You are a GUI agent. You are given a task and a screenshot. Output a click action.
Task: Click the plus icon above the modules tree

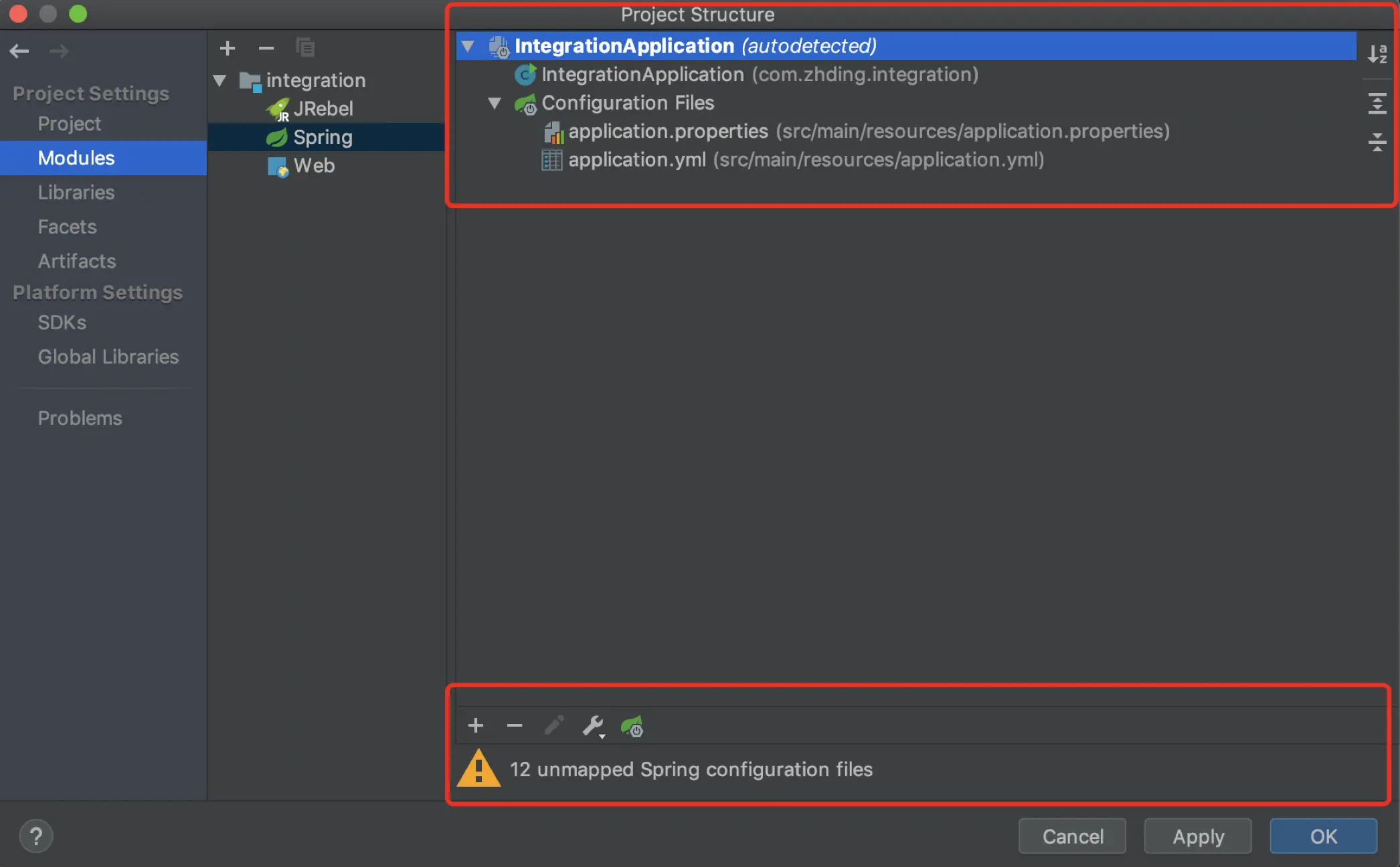point(228,48)
